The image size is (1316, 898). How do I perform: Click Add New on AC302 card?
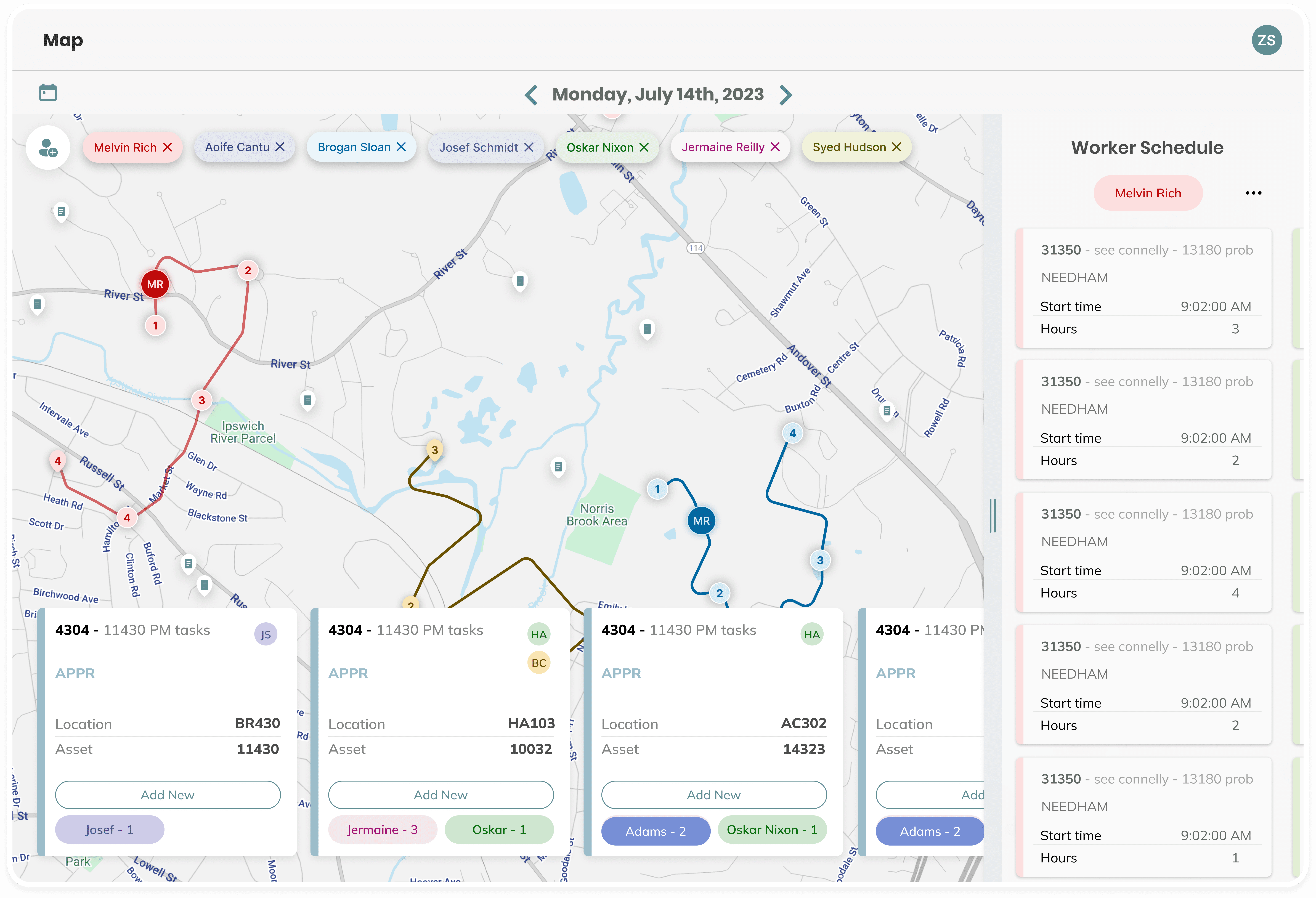pyautogui.click(x=713, y=795)
